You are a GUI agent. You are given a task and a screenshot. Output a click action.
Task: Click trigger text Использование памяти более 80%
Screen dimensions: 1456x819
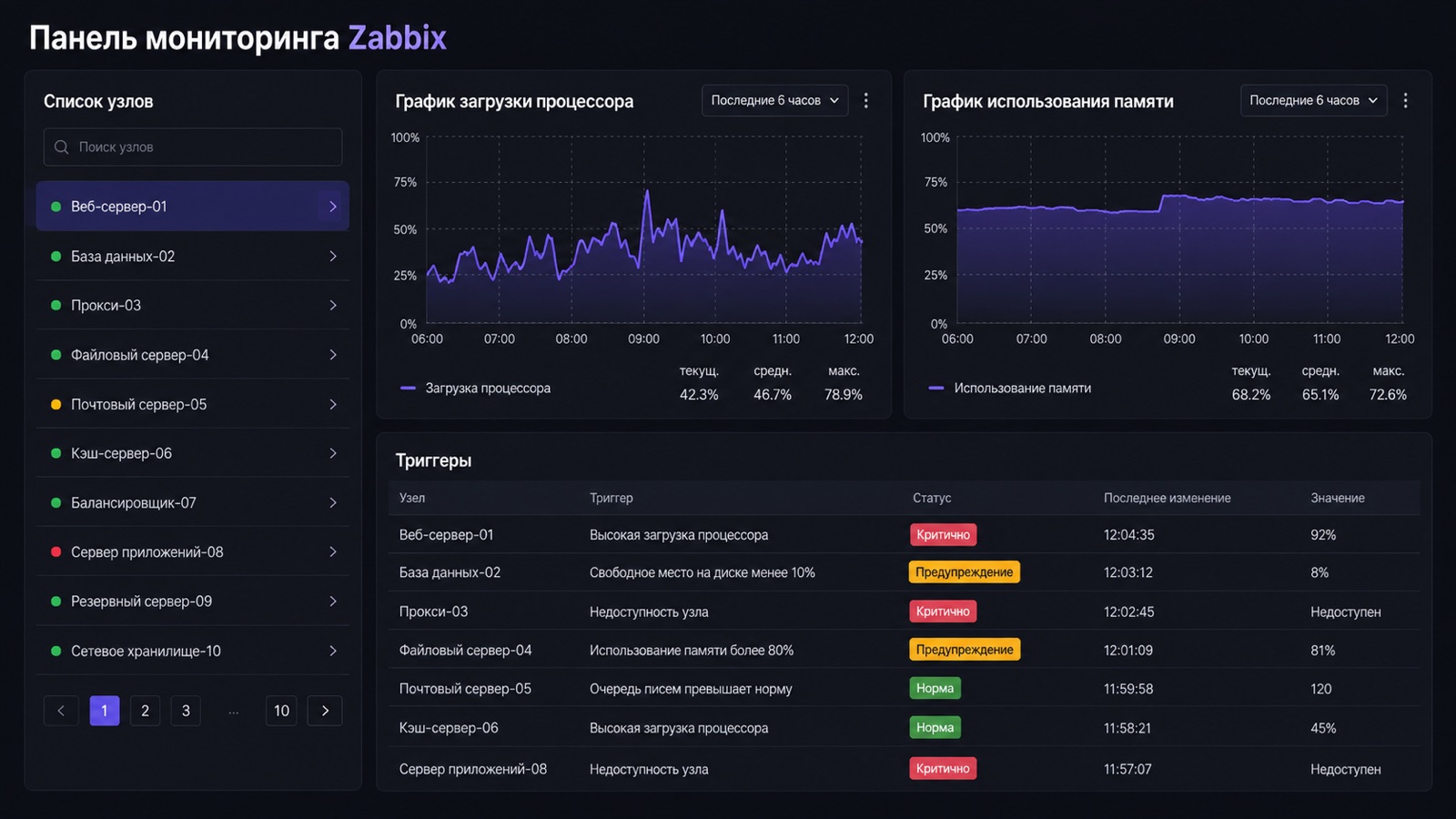click(x=691, y=650)
